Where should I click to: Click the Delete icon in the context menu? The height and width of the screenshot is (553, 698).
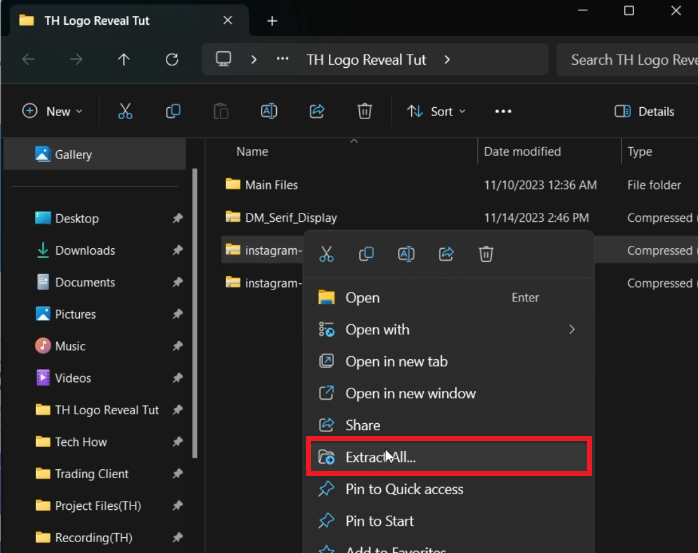click(486, 254)
